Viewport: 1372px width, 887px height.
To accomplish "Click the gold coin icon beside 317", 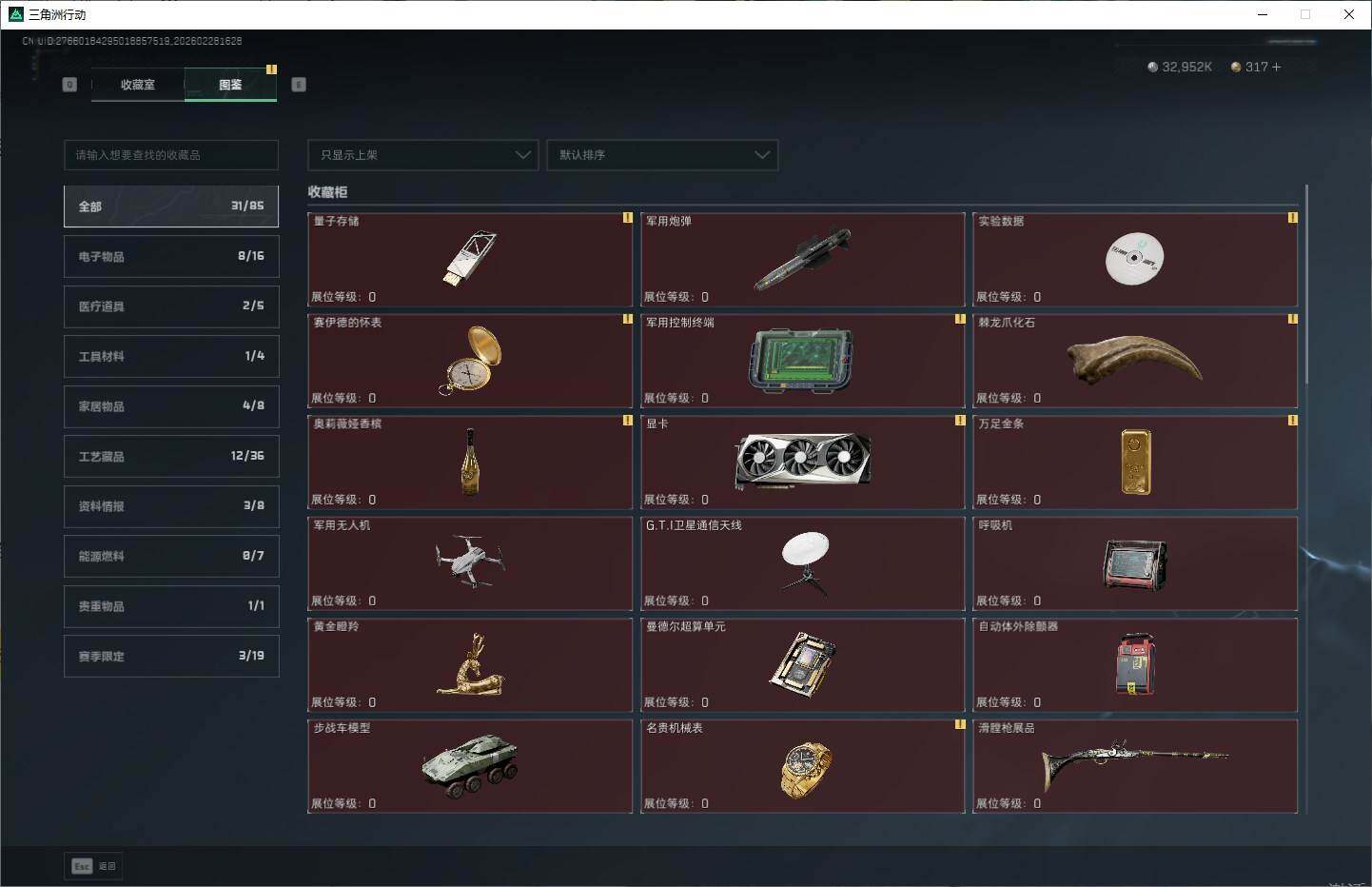I will pos(1236,68).
